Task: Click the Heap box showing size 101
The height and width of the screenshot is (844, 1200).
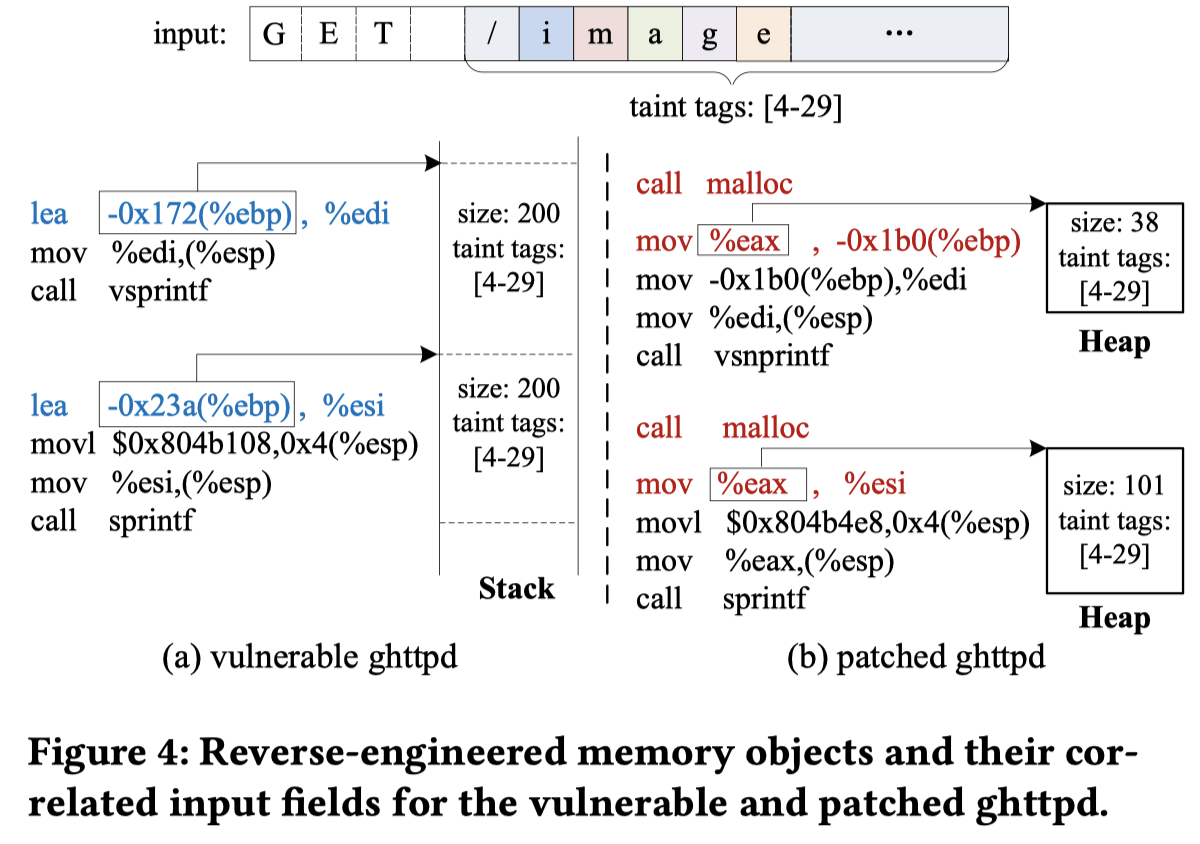Action: click(x=1114, y=522)
